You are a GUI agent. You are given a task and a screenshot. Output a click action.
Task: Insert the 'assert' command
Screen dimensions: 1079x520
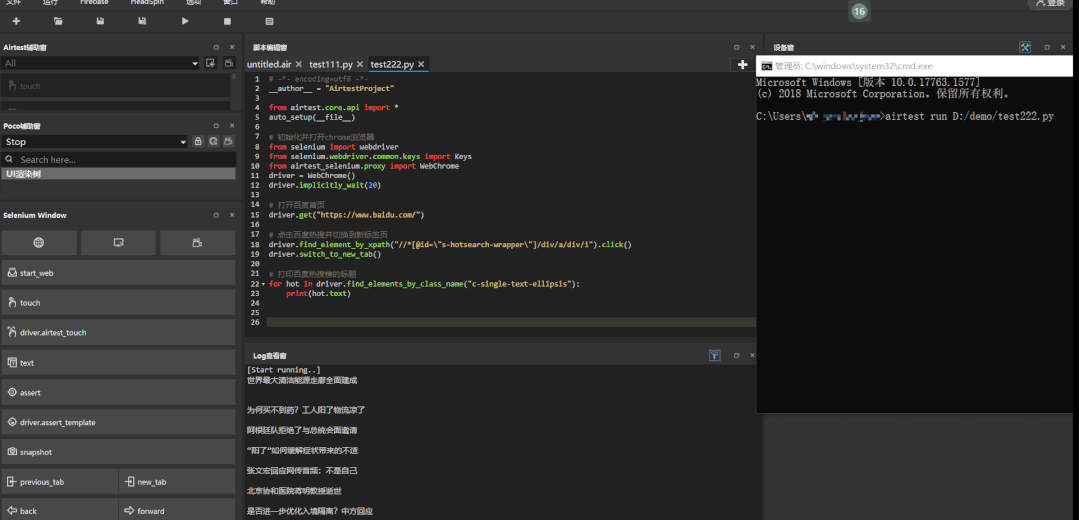[x=118, y=393]
